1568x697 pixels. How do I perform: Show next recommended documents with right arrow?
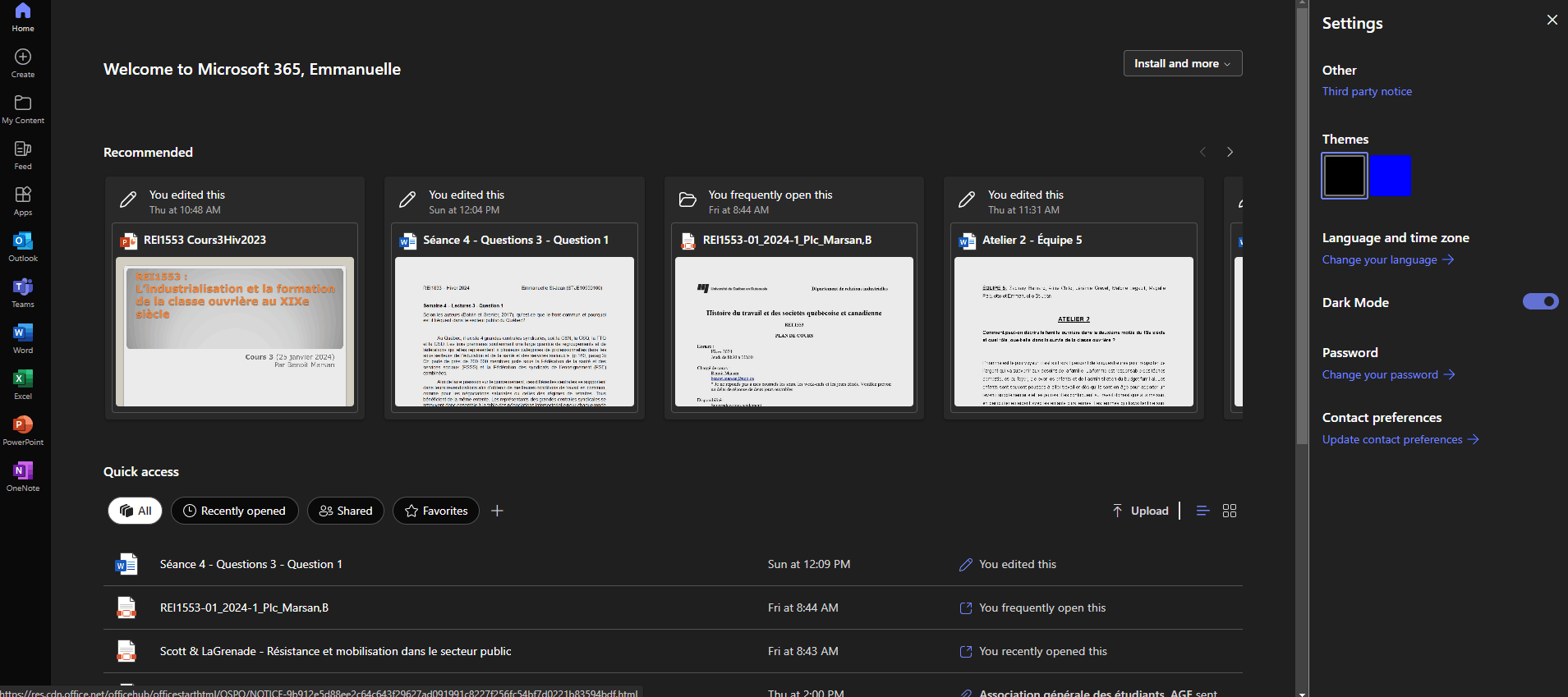(x=1230, y=152)
